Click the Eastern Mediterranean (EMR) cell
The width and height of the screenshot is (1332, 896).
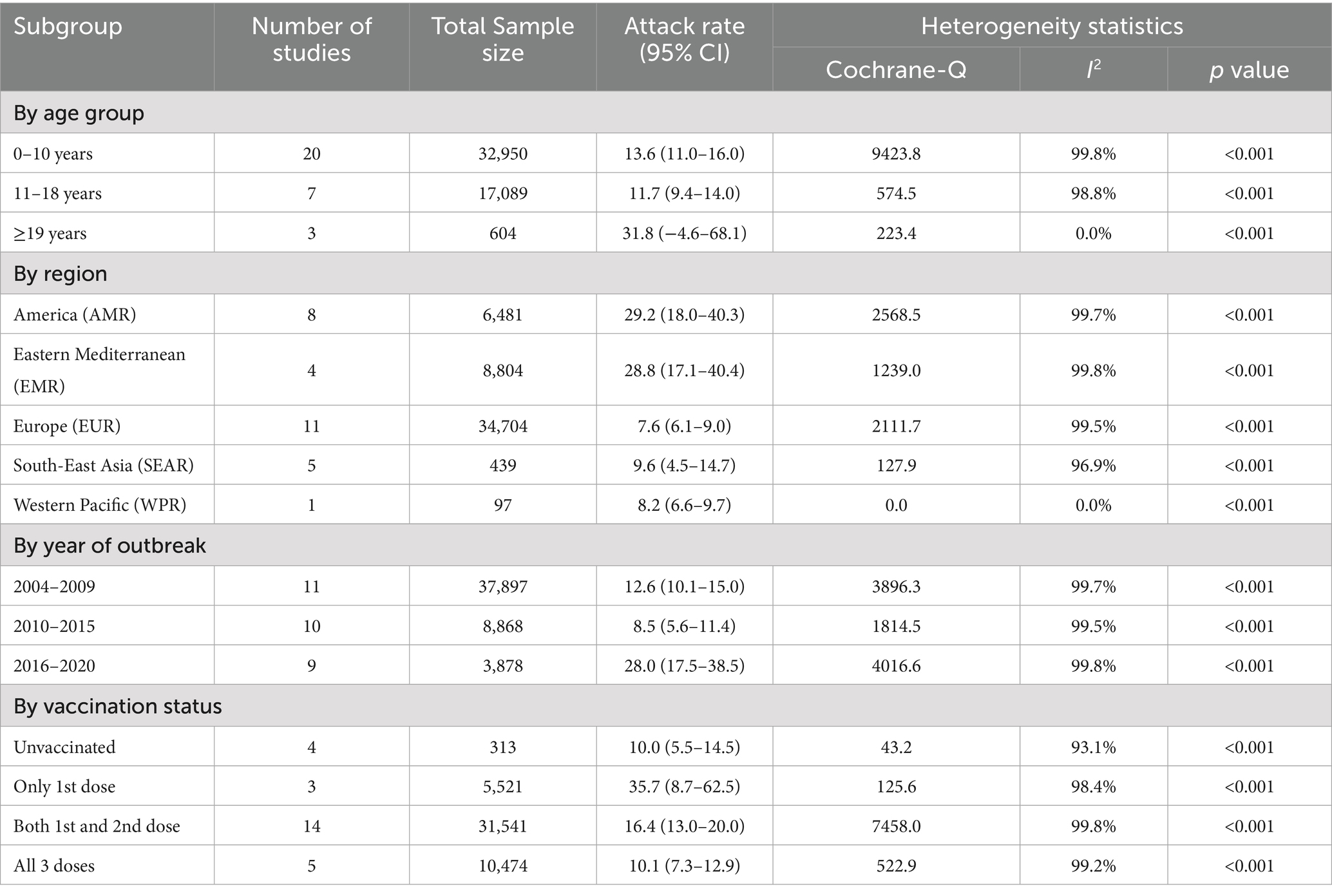click(x=99, y=370)
